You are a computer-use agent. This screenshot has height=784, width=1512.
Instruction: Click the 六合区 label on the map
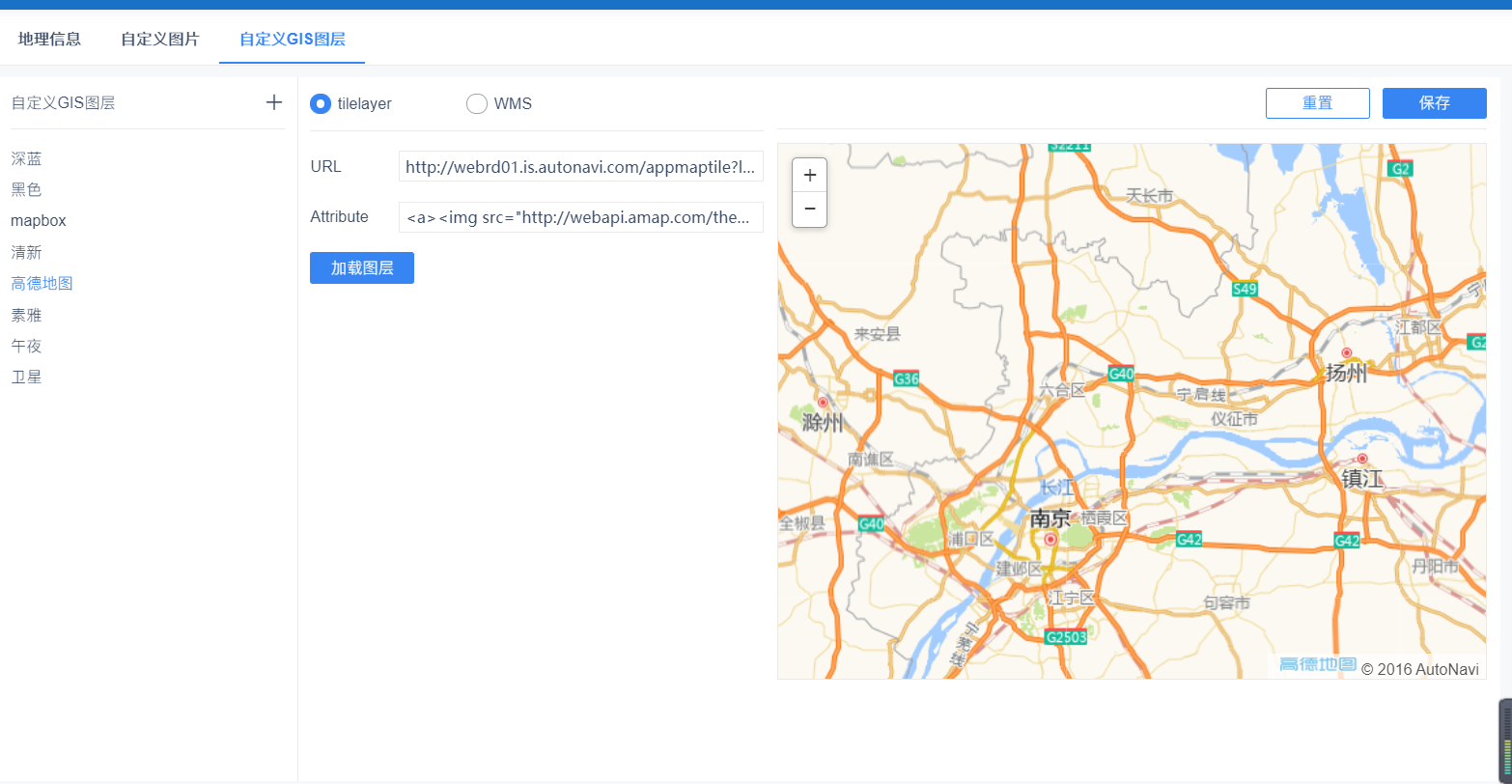pos(1062,390)
